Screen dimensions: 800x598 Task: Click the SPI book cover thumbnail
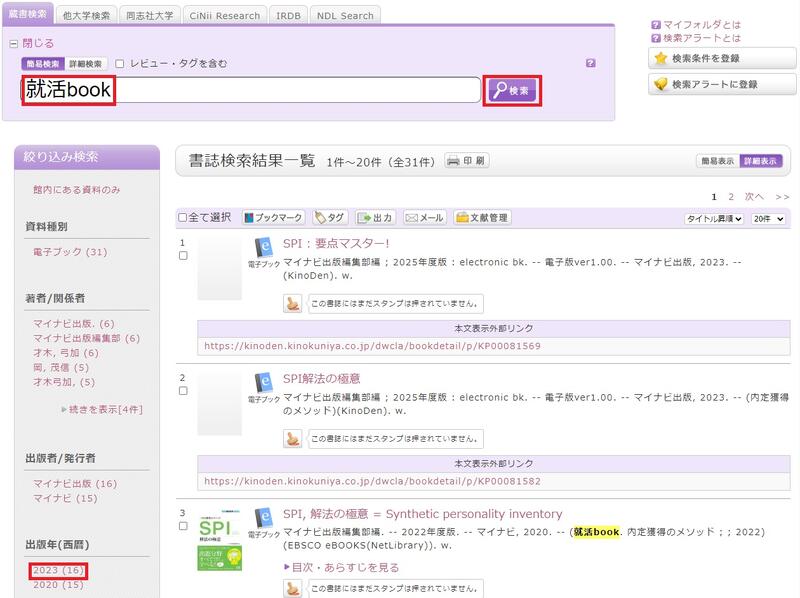click(220, 540)
